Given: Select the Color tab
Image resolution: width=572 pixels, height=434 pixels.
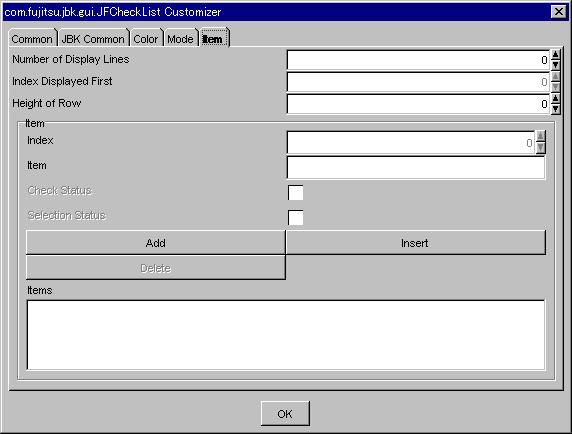Looking at the screenshot, I should click(x=146, y=38).
